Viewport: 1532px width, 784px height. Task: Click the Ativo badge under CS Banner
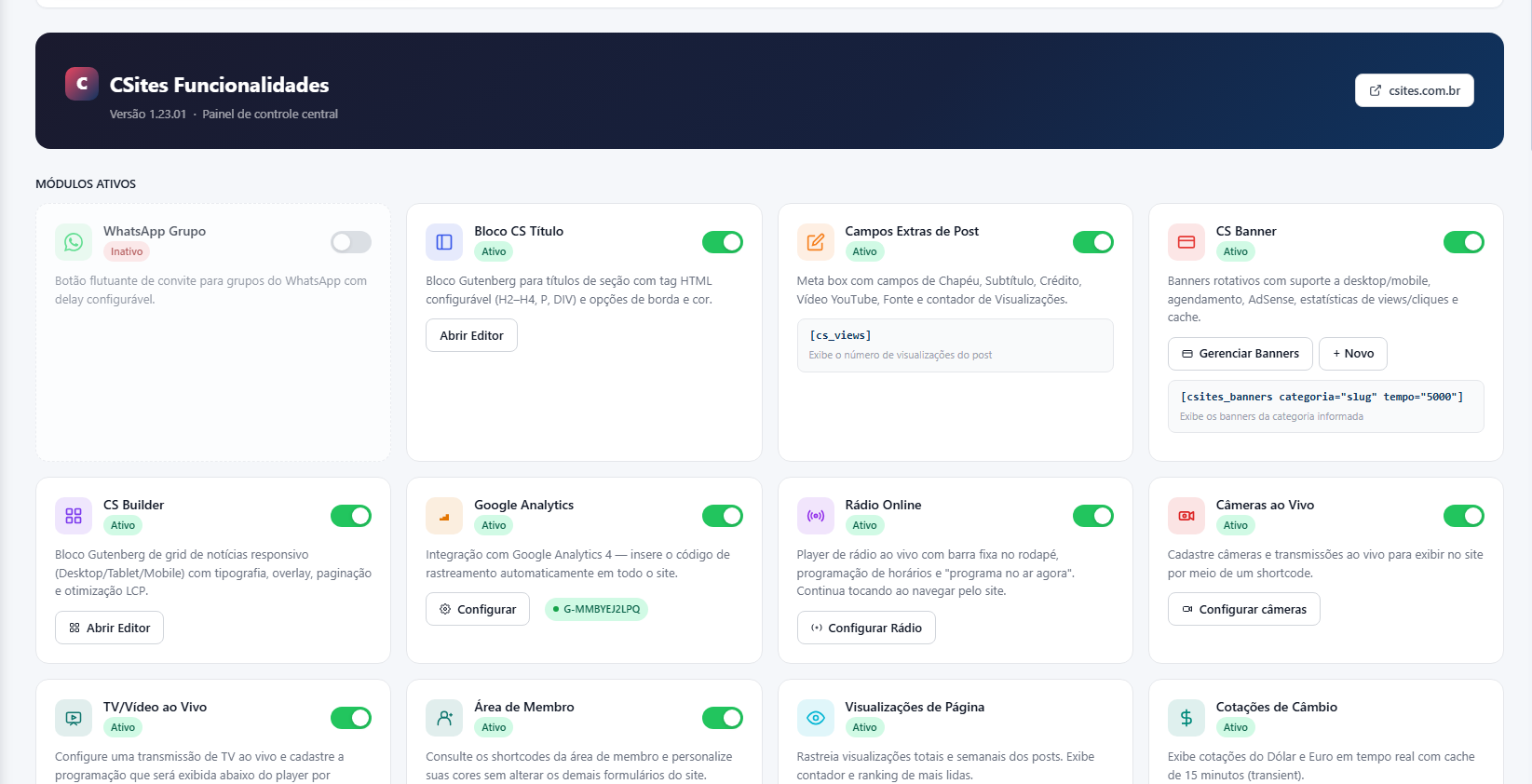coord(1236,251)
